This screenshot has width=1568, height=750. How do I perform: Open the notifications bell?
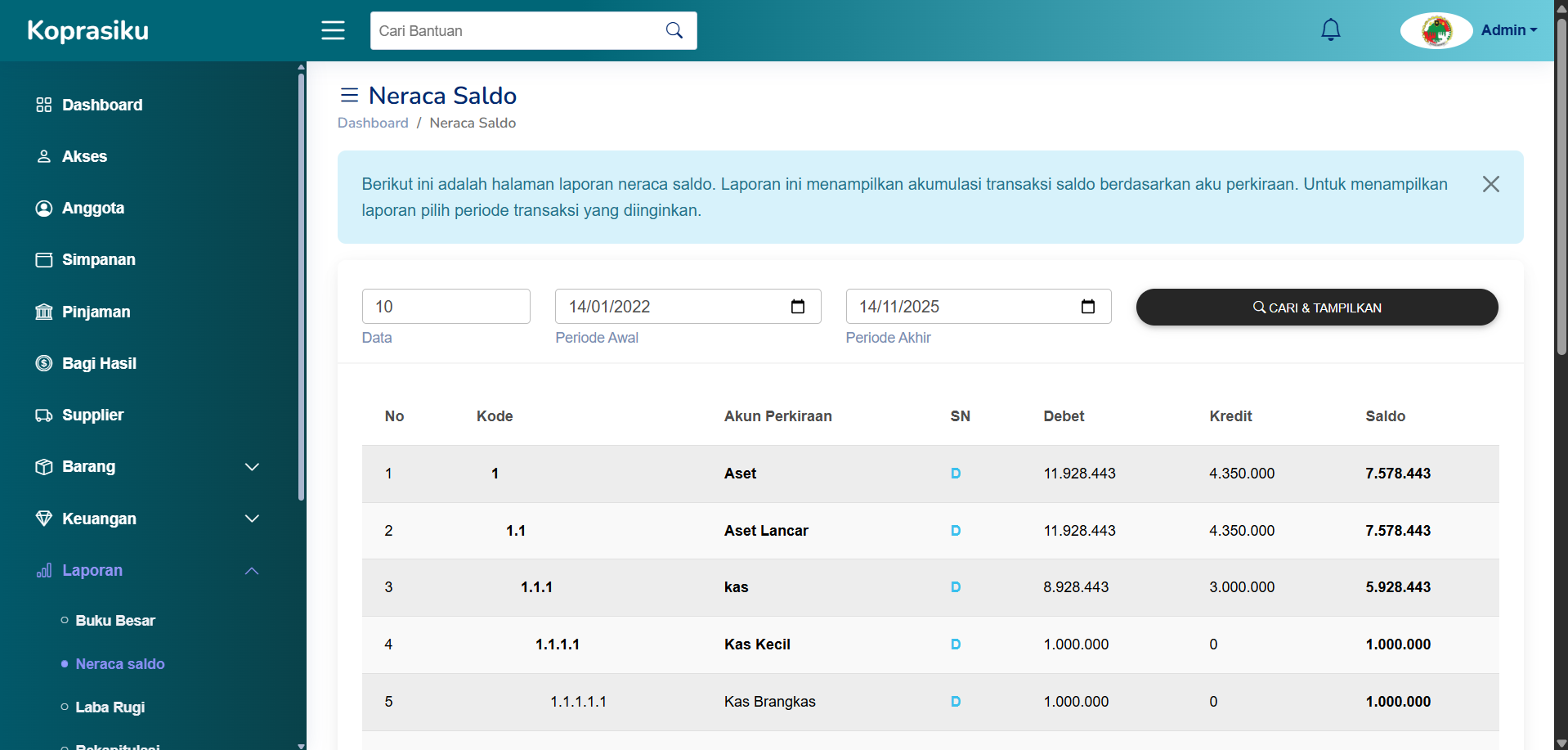[1330, 30]
